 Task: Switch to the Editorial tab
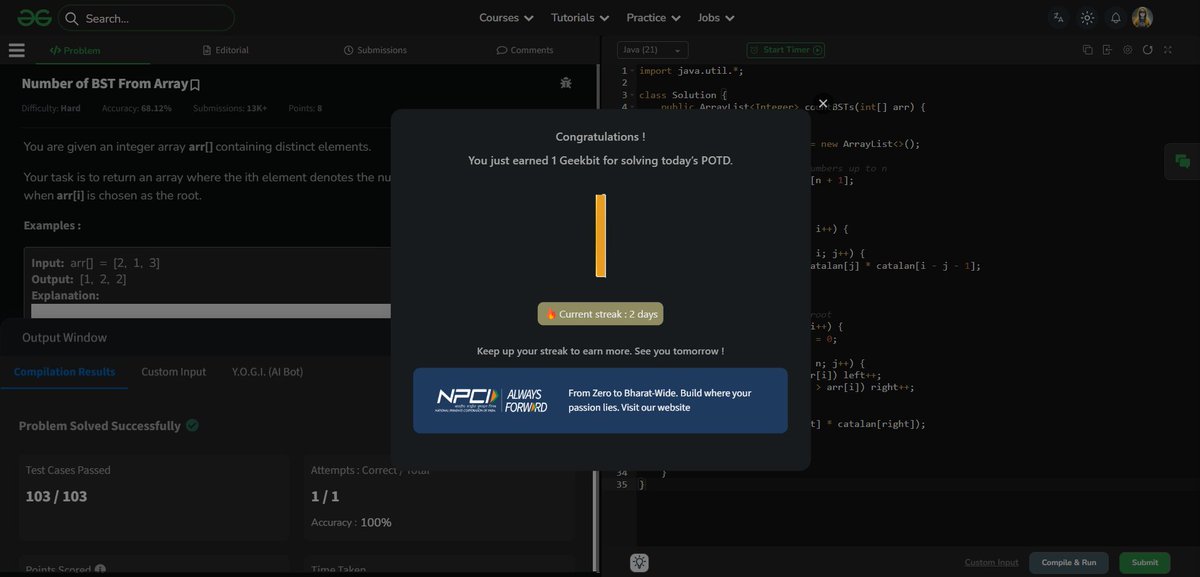click(225, 50)
